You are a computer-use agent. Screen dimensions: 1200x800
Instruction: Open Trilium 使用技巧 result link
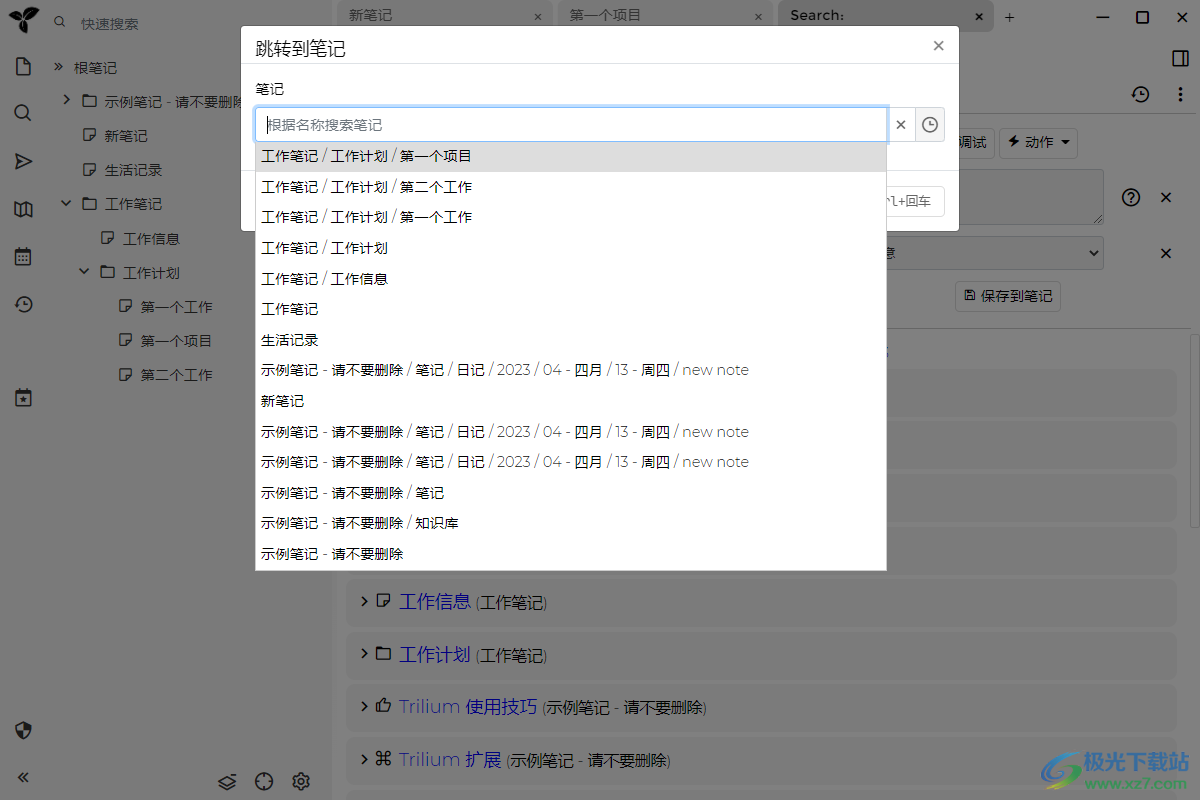(468, 706)
